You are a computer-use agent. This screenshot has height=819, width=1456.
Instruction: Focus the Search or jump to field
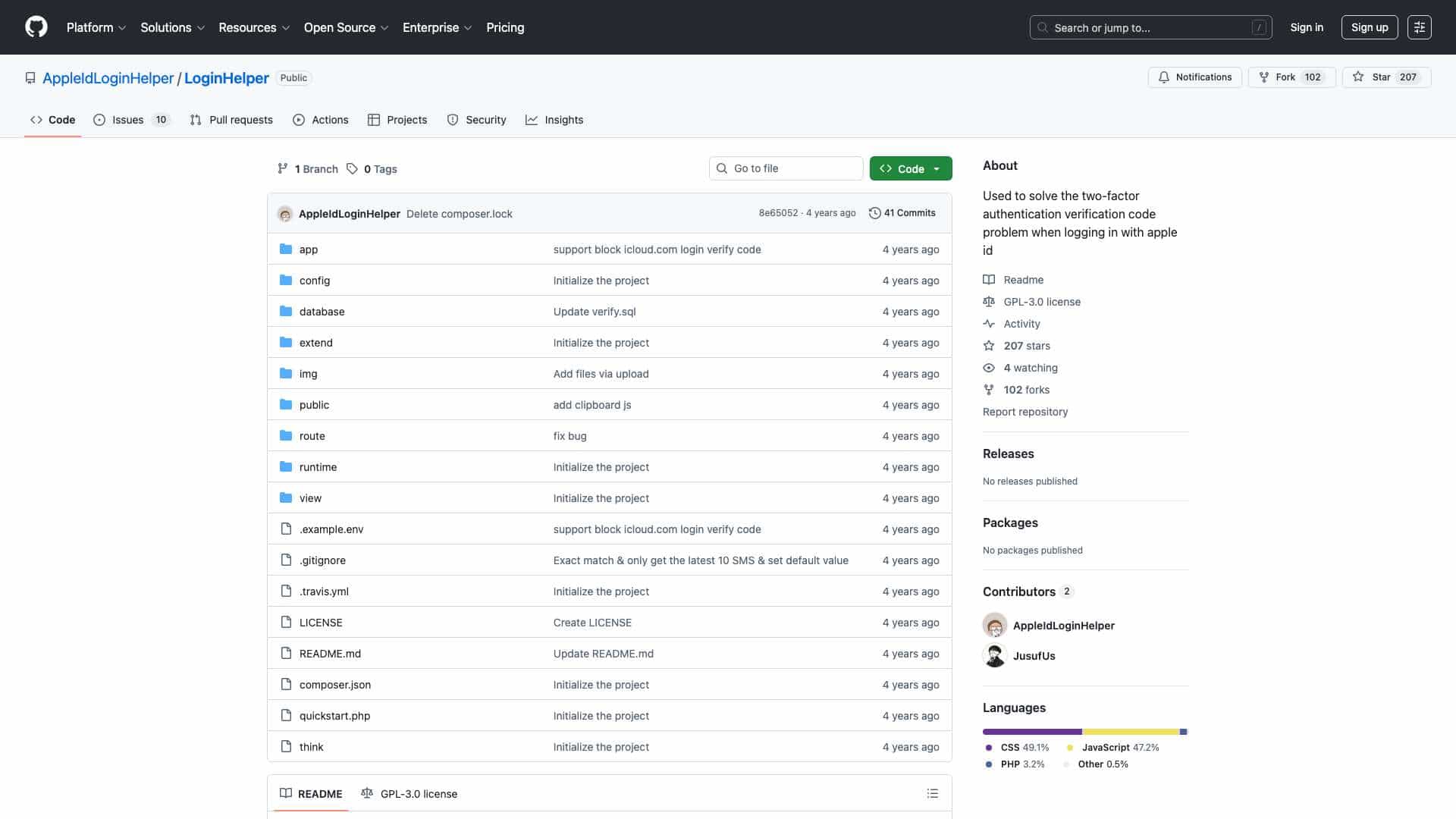[x=1150, y=27]
